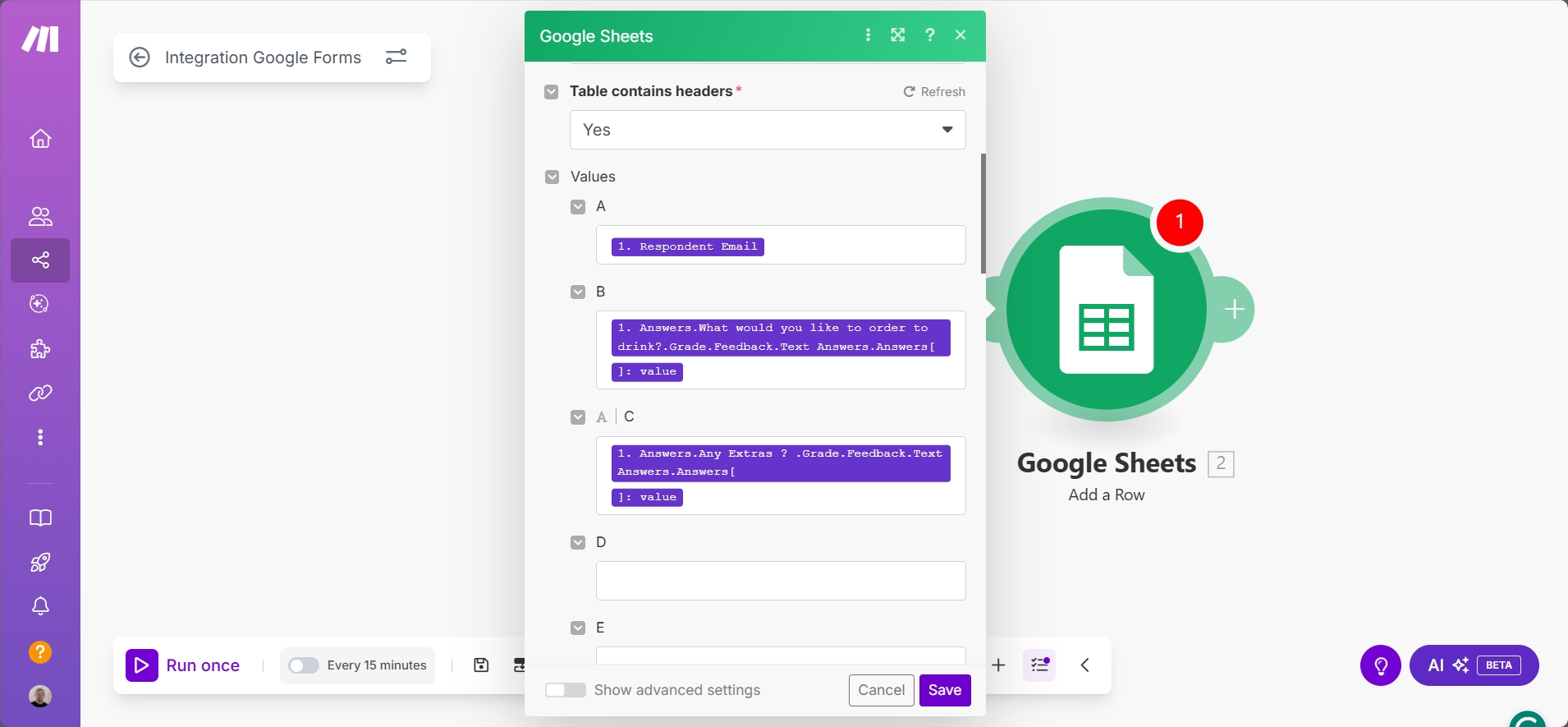This screenshot has height=727, width=1568.
Task: Click the Respondent Email tag in field A
Action: [688, 246]
